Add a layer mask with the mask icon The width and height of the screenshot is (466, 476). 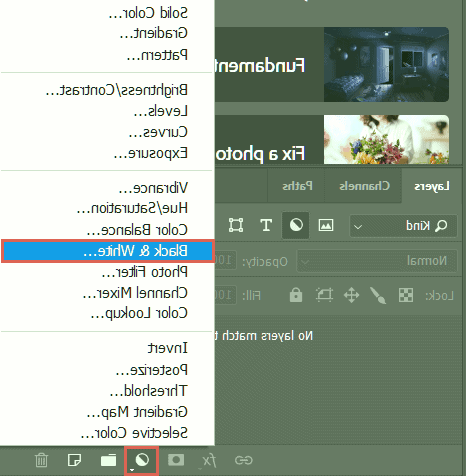(x=176, y=460)
